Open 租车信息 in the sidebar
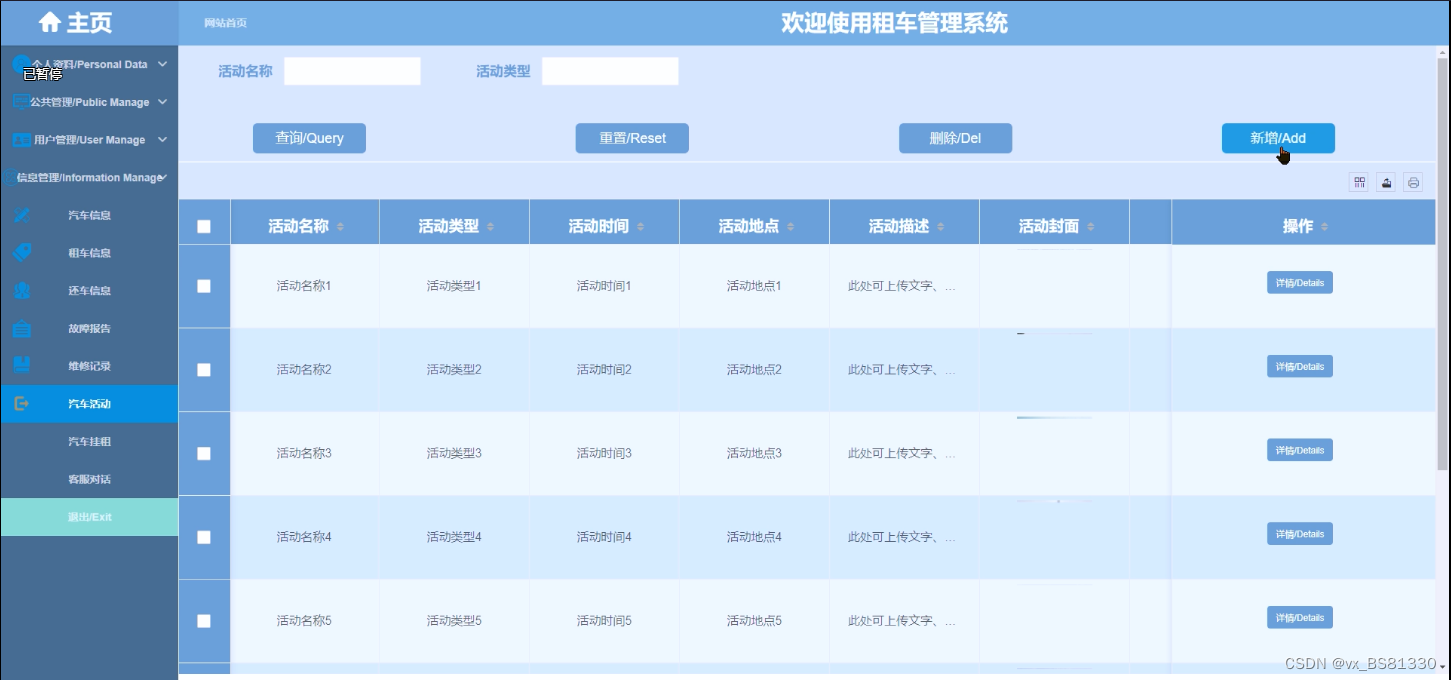This screenshot has width=1451, height=680. 89,253
